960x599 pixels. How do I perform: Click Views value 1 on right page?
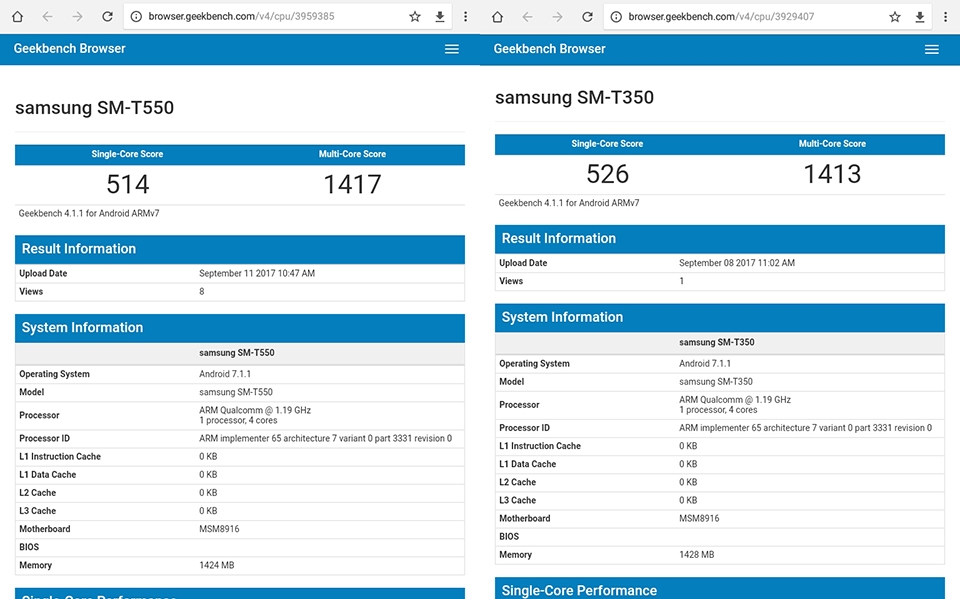pos(681,281)
